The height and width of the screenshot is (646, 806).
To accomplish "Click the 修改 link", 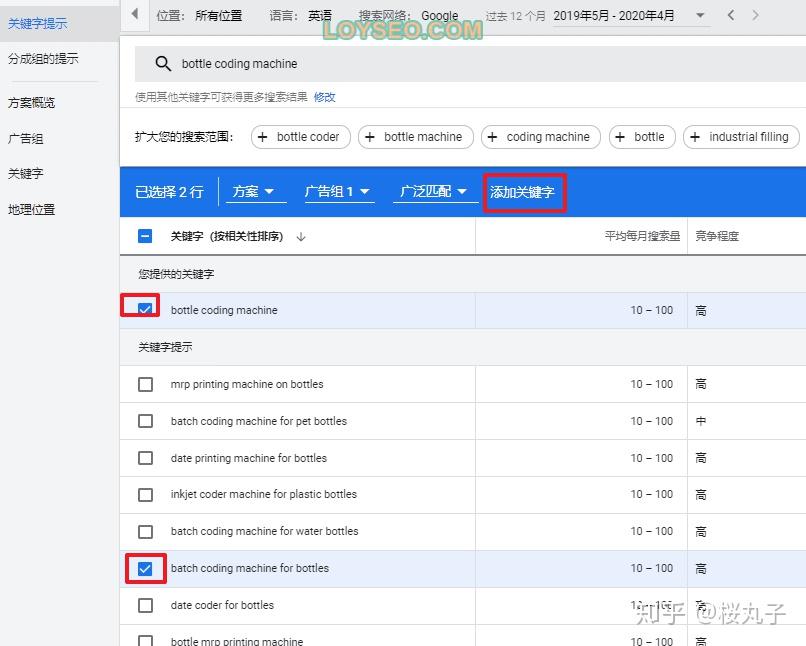I will coord(324,97).
